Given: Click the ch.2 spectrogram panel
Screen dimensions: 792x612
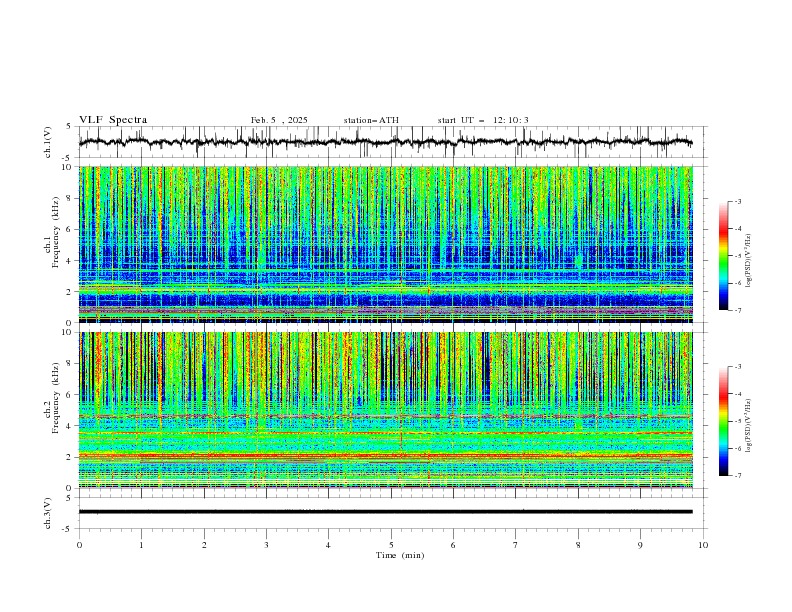Looking at the screenshot, I should click(x=385, y=410).
